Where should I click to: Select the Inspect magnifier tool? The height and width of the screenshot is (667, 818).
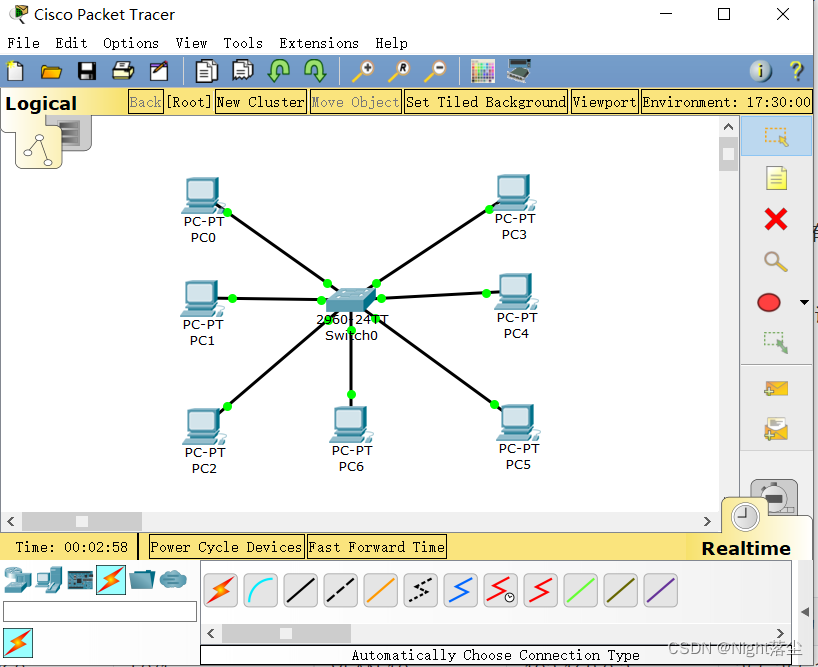coord(776,261)
